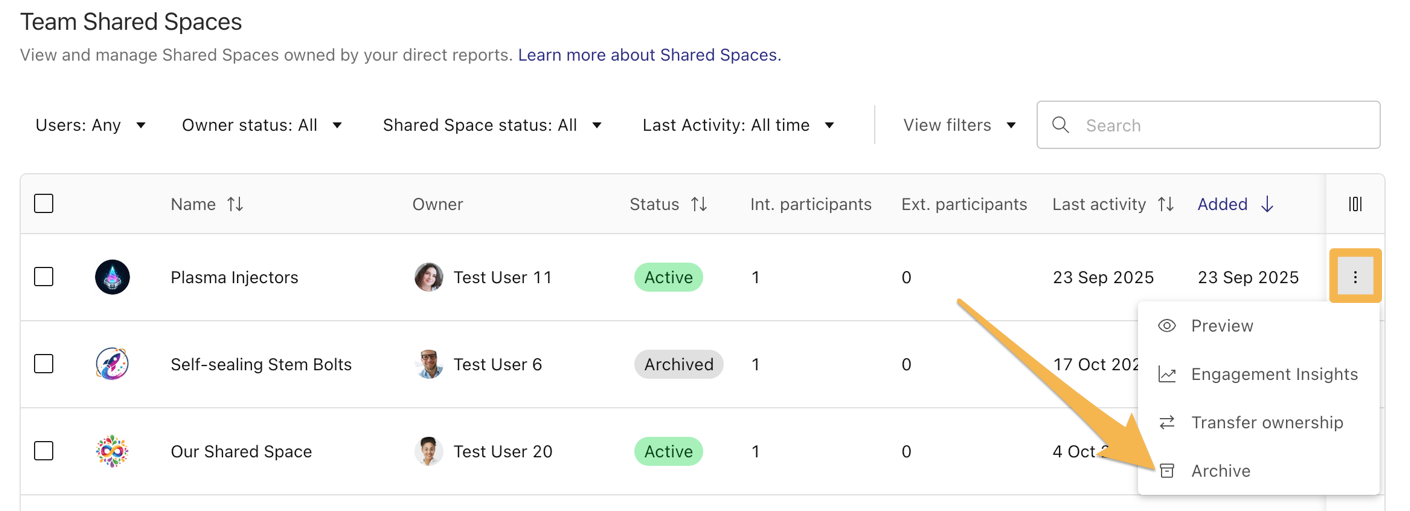
Task: Click the column settings icon in table header
Action: pyautogui.click(x=1355, y=204)
